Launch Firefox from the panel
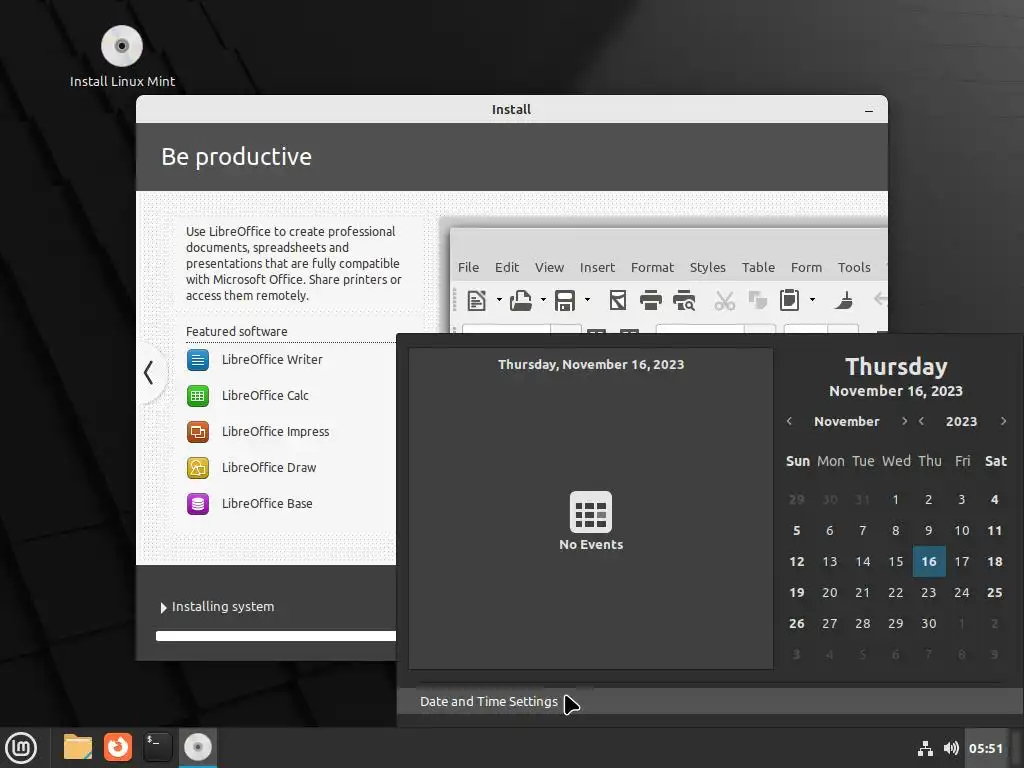Viewport: 1024px width, 768px height. tap(118, 747)
